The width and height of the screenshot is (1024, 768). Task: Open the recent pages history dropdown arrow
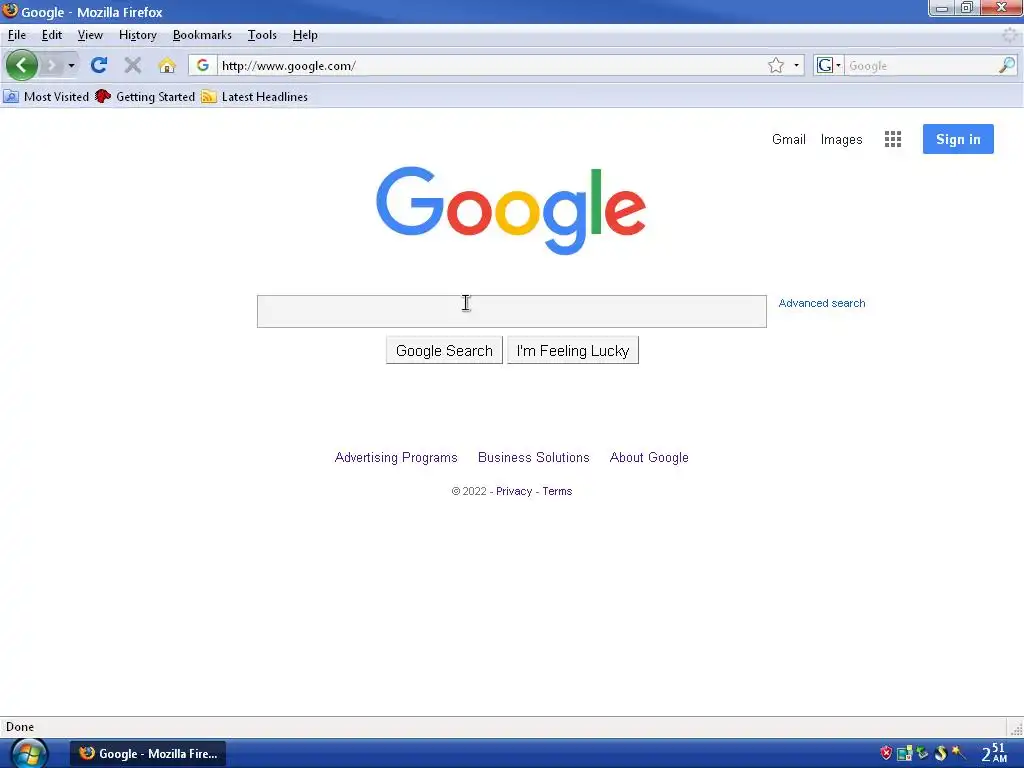[x=71, y=65]
